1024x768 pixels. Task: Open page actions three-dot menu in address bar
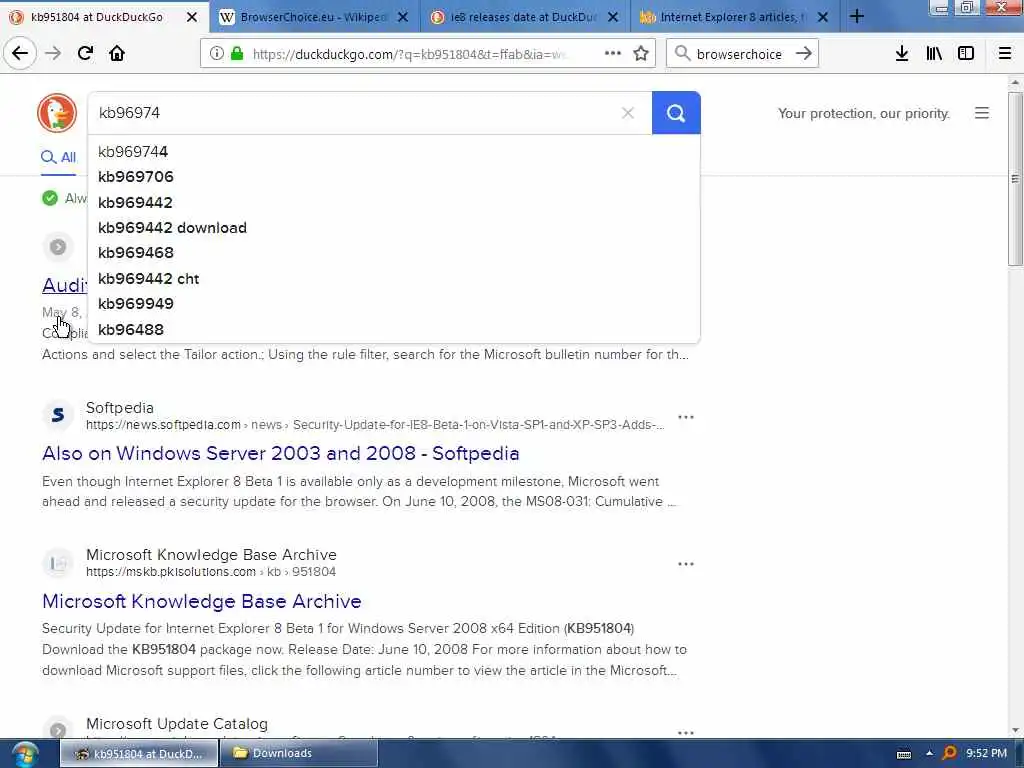click(613, 54)
